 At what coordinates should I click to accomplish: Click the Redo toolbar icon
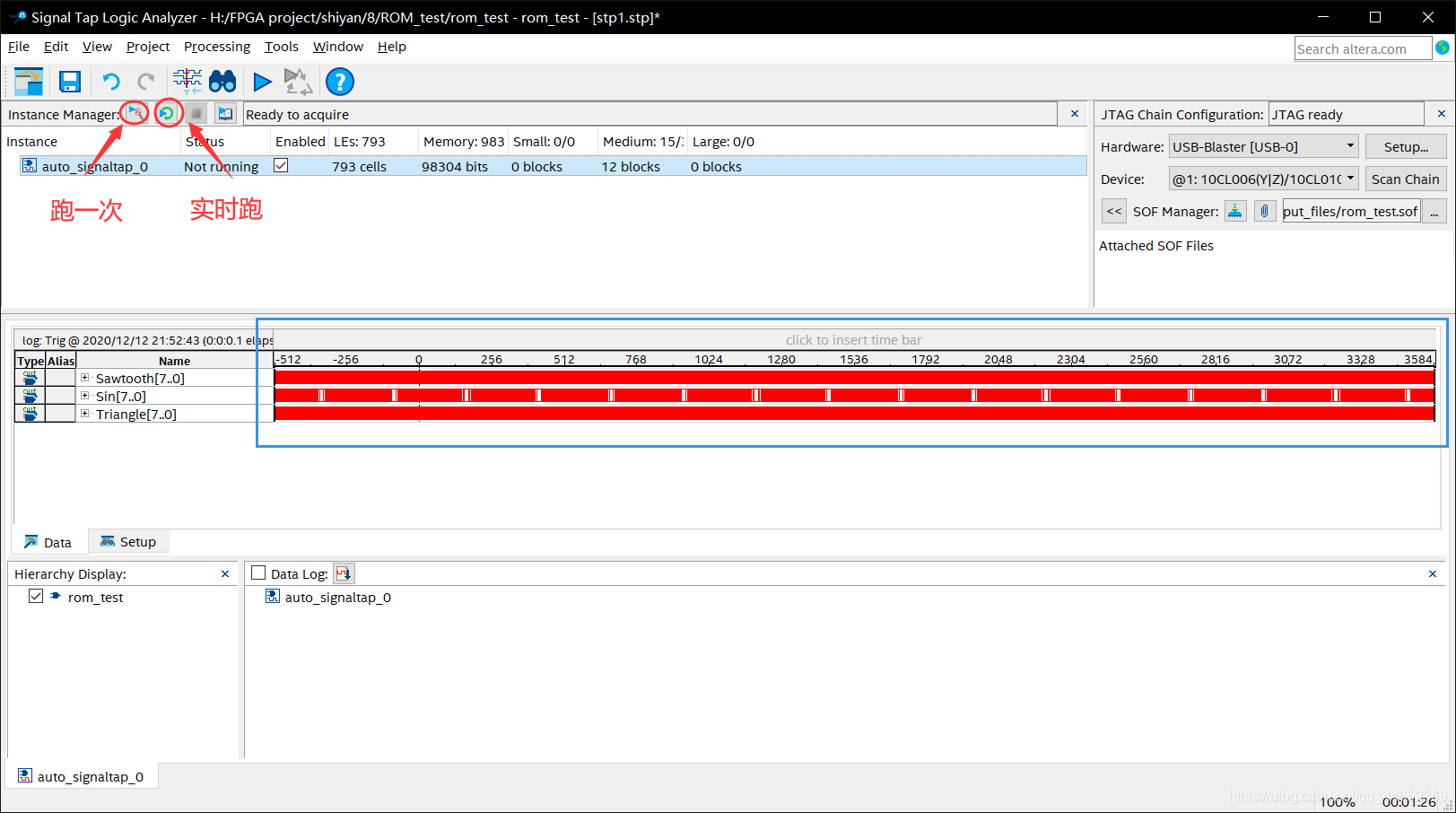click(x=146, y=82)
